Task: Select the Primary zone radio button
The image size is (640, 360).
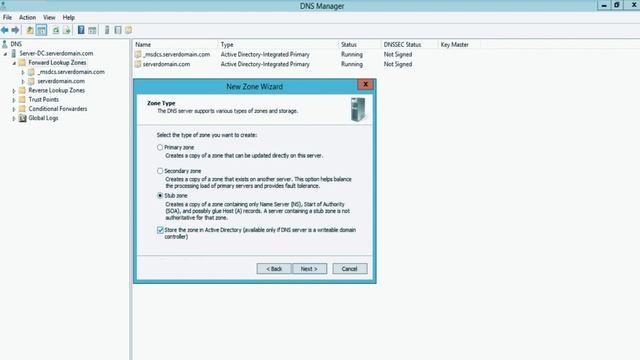Action: coord(160,147)
